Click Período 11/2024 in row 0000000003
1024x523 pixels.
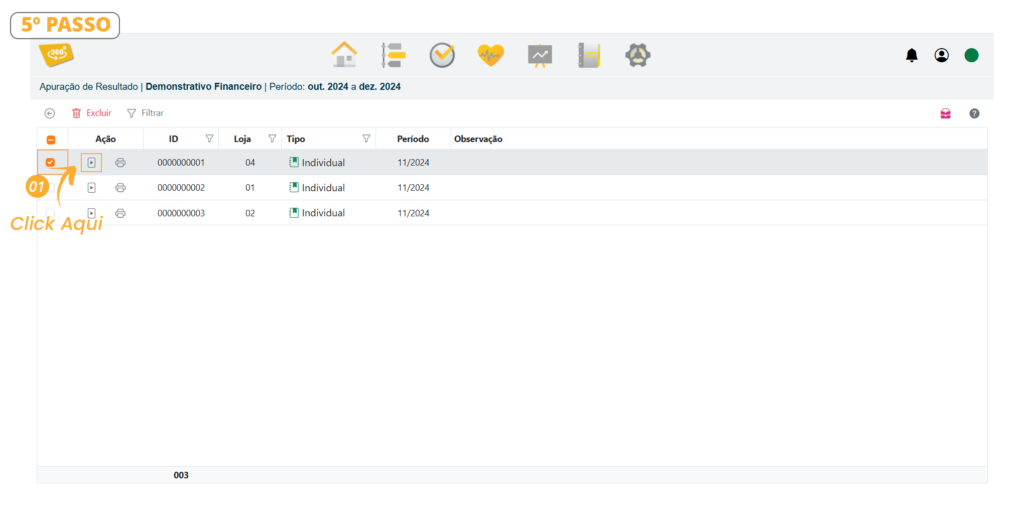click(x=413, y=213)
